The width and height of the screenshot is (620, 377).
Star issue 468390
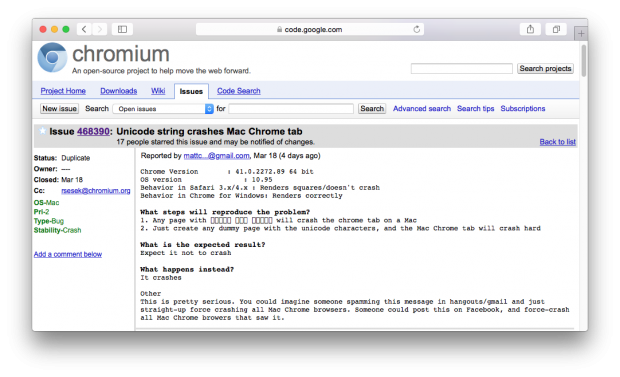42,131
